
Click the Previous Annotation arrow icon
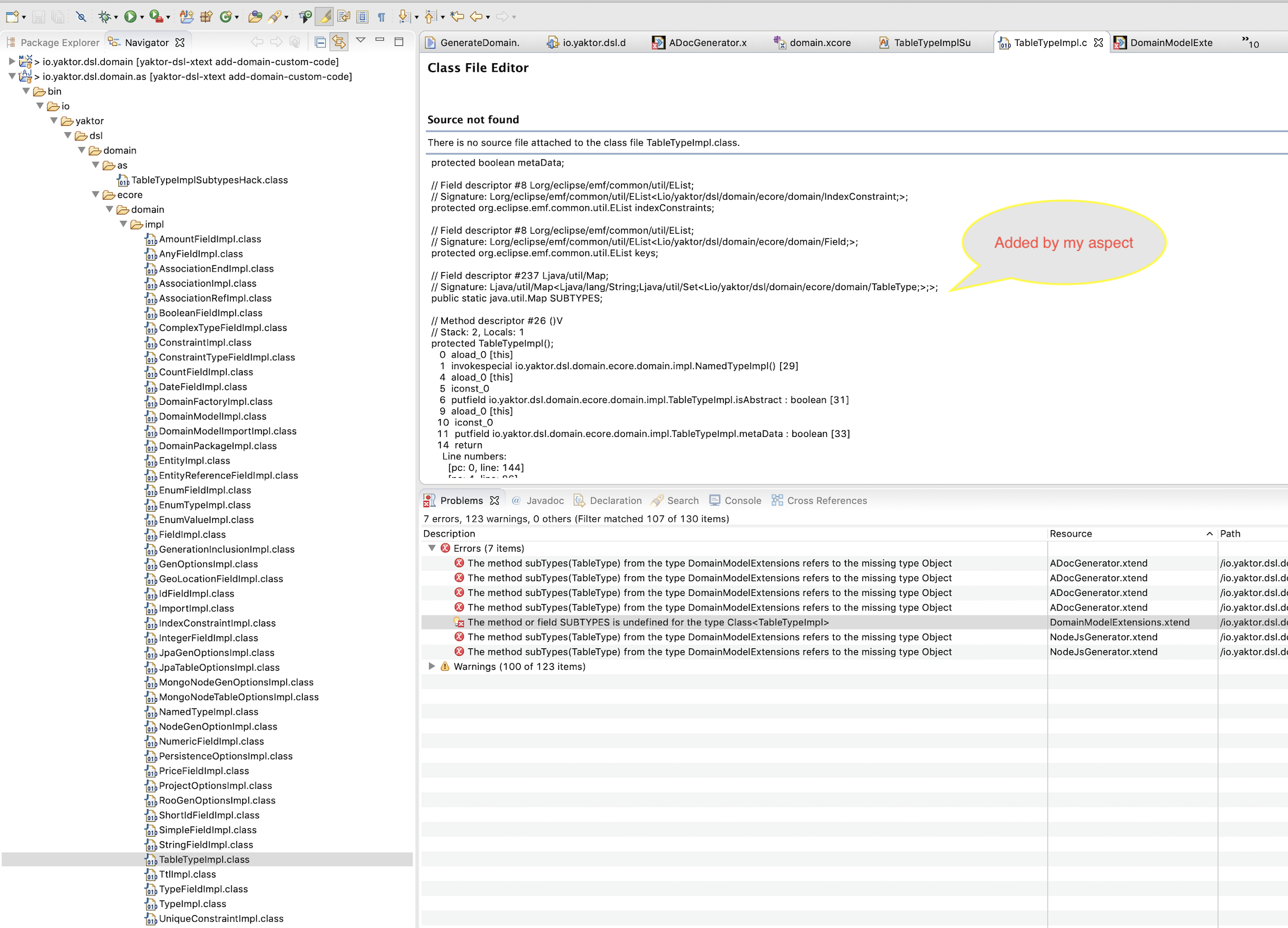point(431,17)
